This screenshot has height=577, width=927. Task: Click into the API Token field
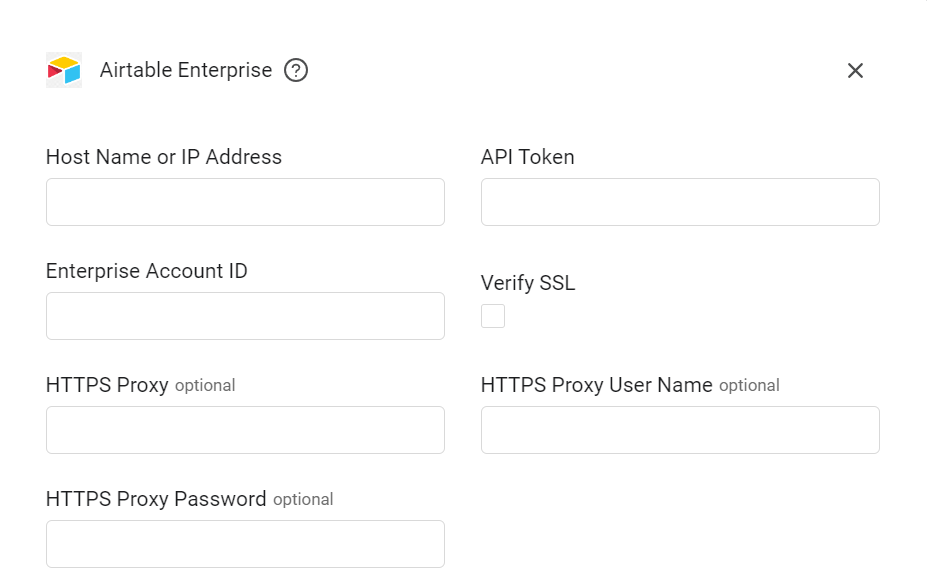pos(680,202)
